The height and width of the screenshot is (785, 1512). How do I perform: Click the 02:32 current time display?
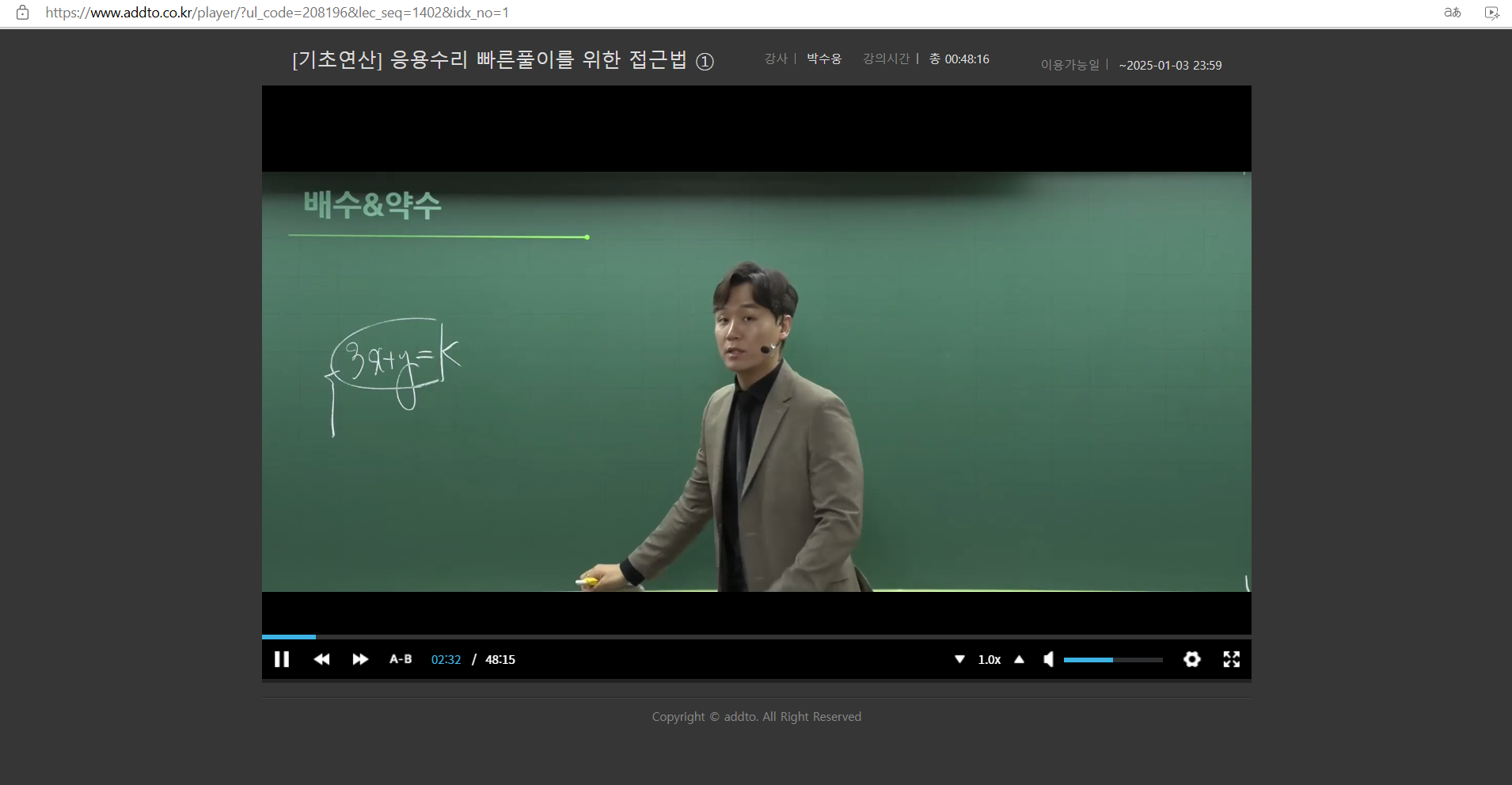tap(446, 659)
